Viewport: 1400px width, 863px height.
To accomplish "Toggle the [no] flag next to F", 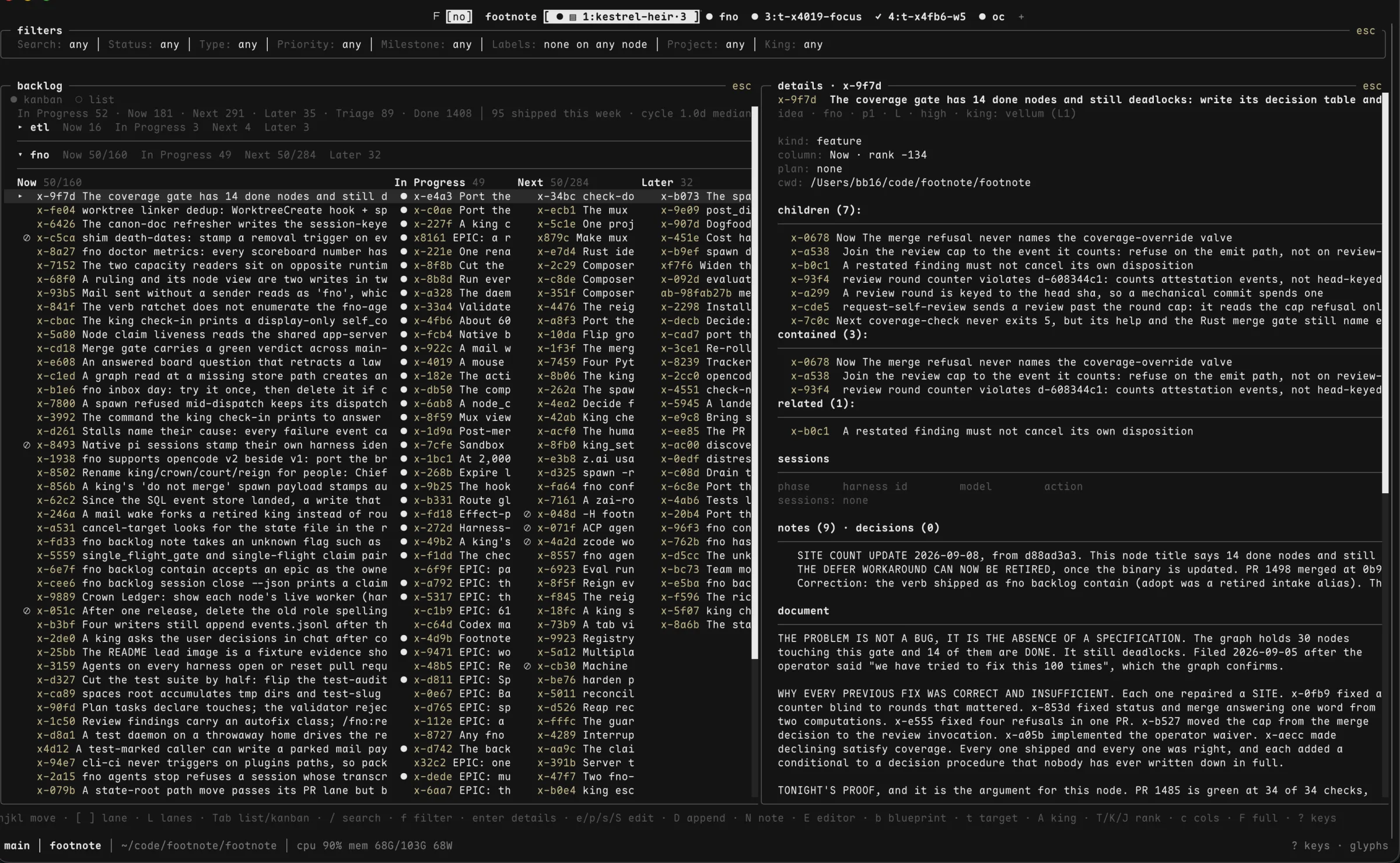I will click(x=459, y=17).
